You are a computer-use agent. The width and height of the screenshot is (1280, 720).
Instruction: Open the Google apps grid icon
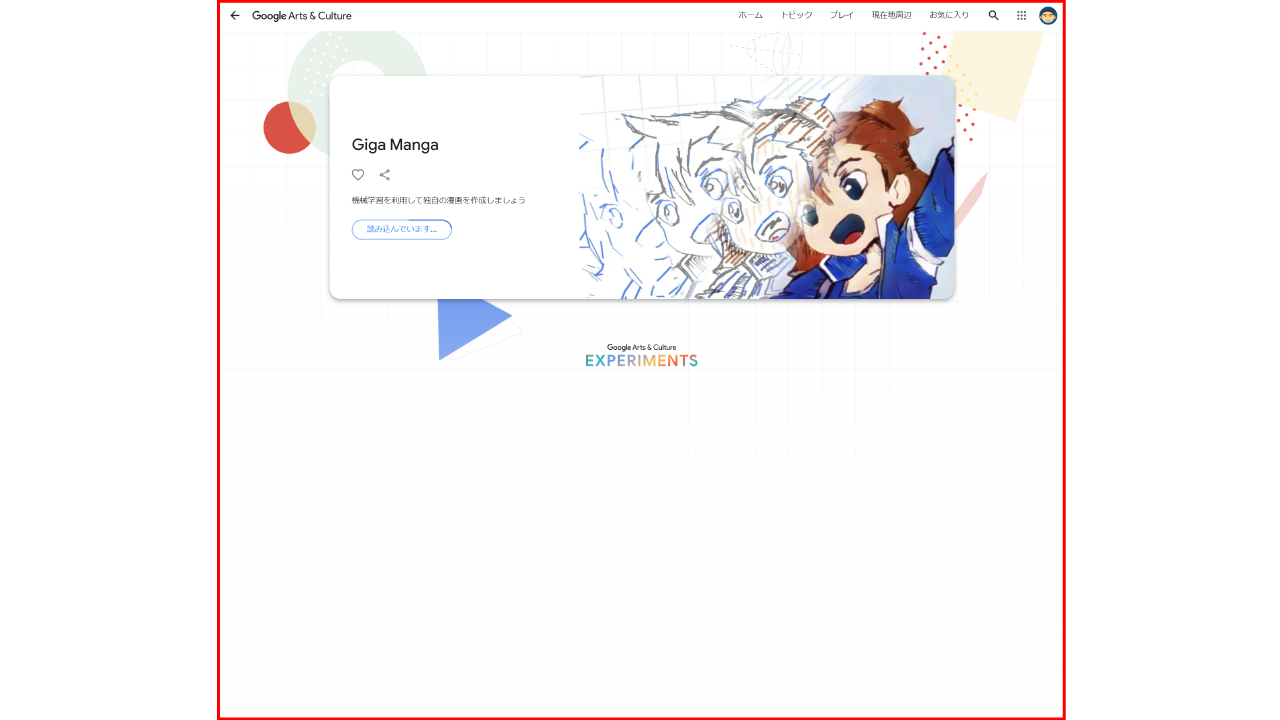1021,15
